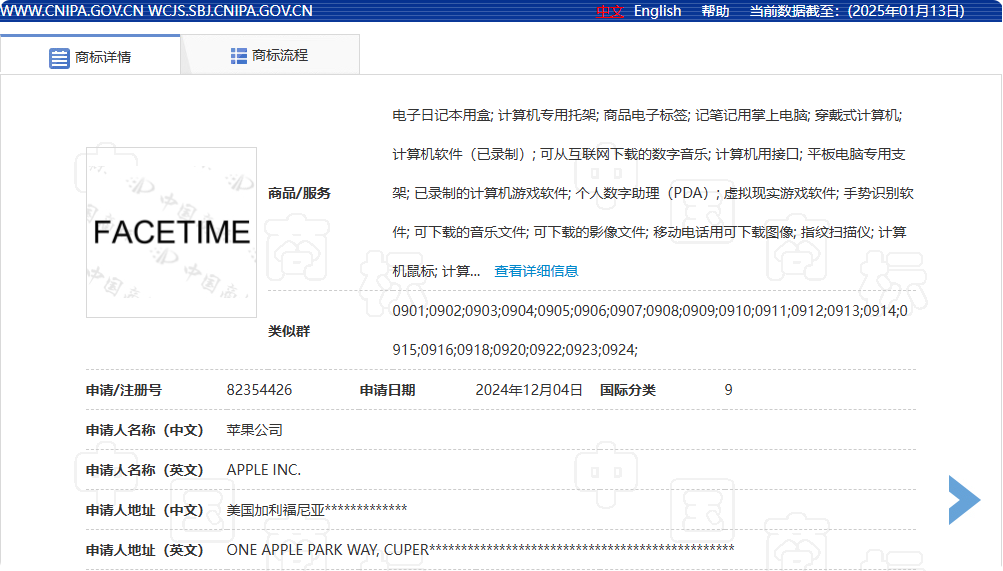Image resolution: width=1003 pixels, height=571 pixels.
Task: Click the 申请人名称（中文） label
Action: (145, 430)
